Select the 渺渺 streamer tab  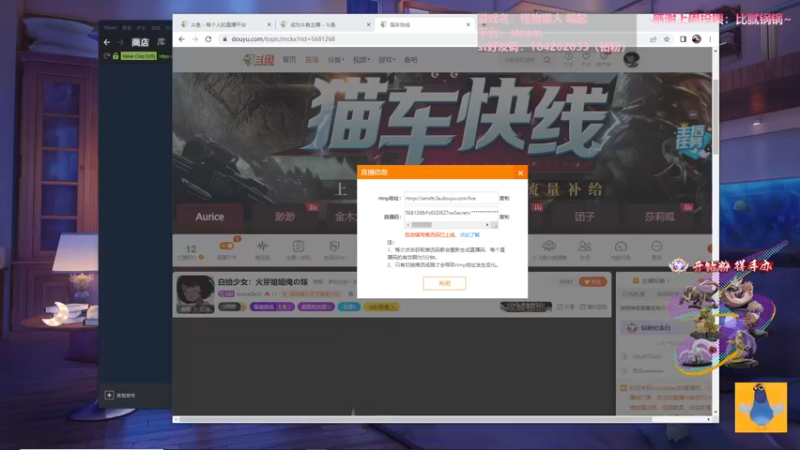tap(285, 216)
